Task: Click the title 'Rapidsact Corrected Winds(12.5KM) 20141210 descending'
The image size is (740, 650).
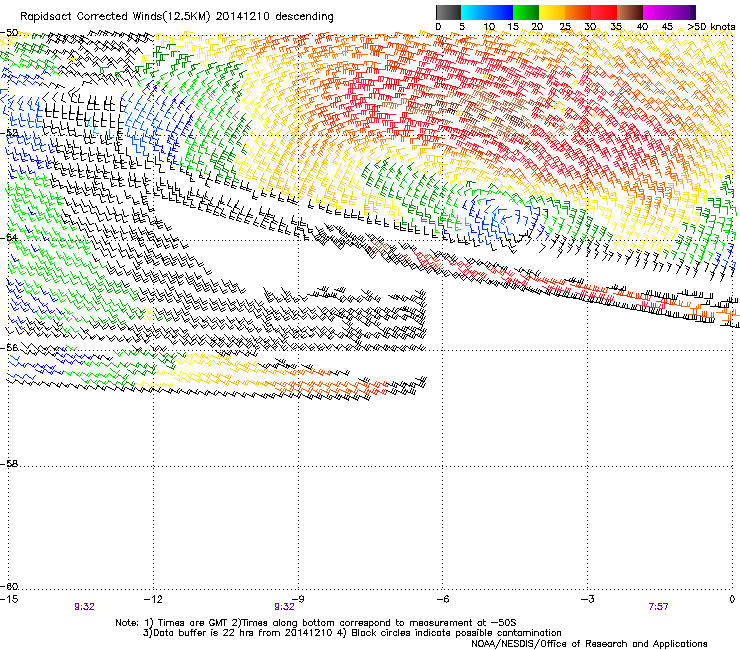Action: [x=177, y=17]
